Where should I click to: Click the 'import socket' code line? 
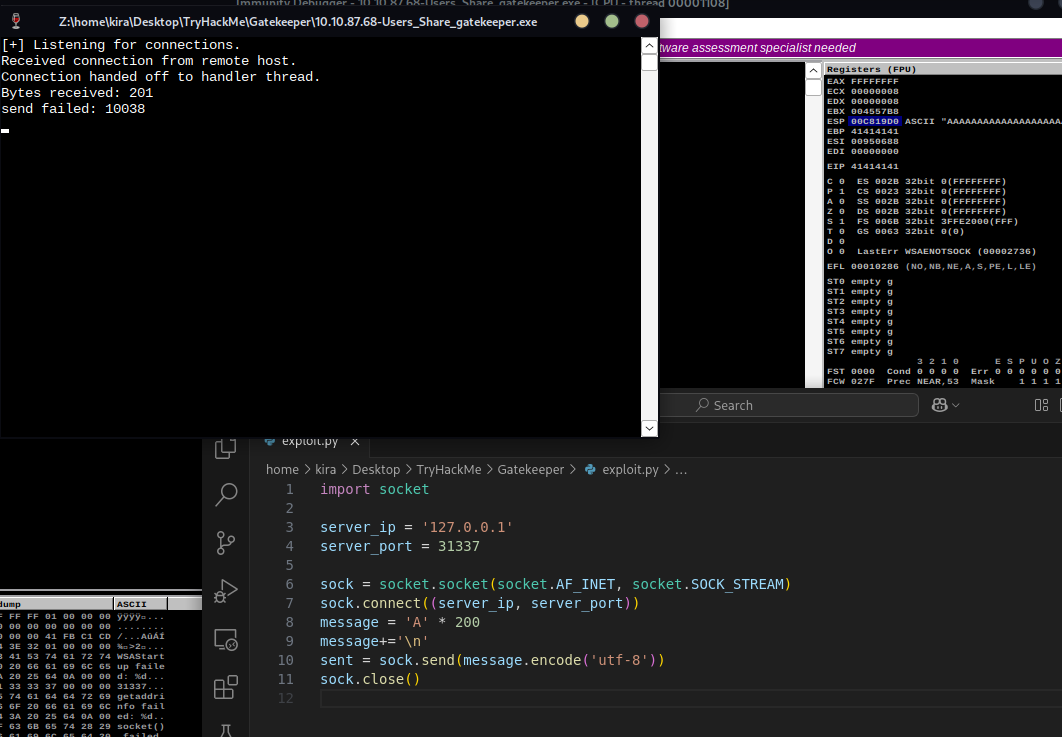coord(375,489)
